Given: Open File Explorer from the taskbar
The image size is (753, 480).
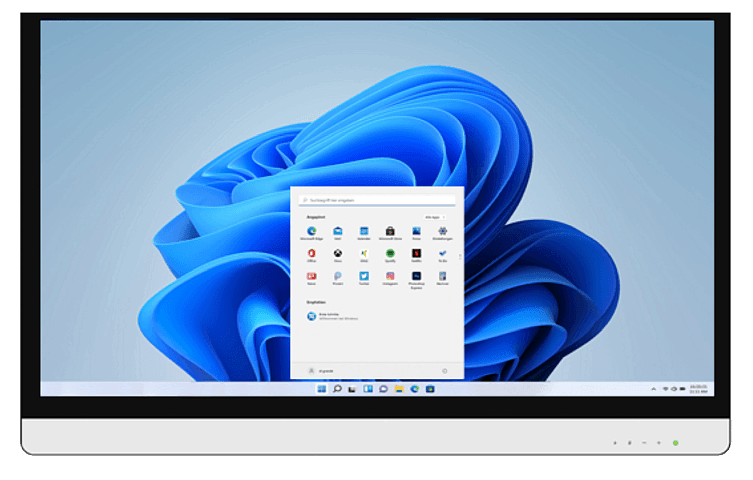Looking at the screenshot, I should 399,389.
